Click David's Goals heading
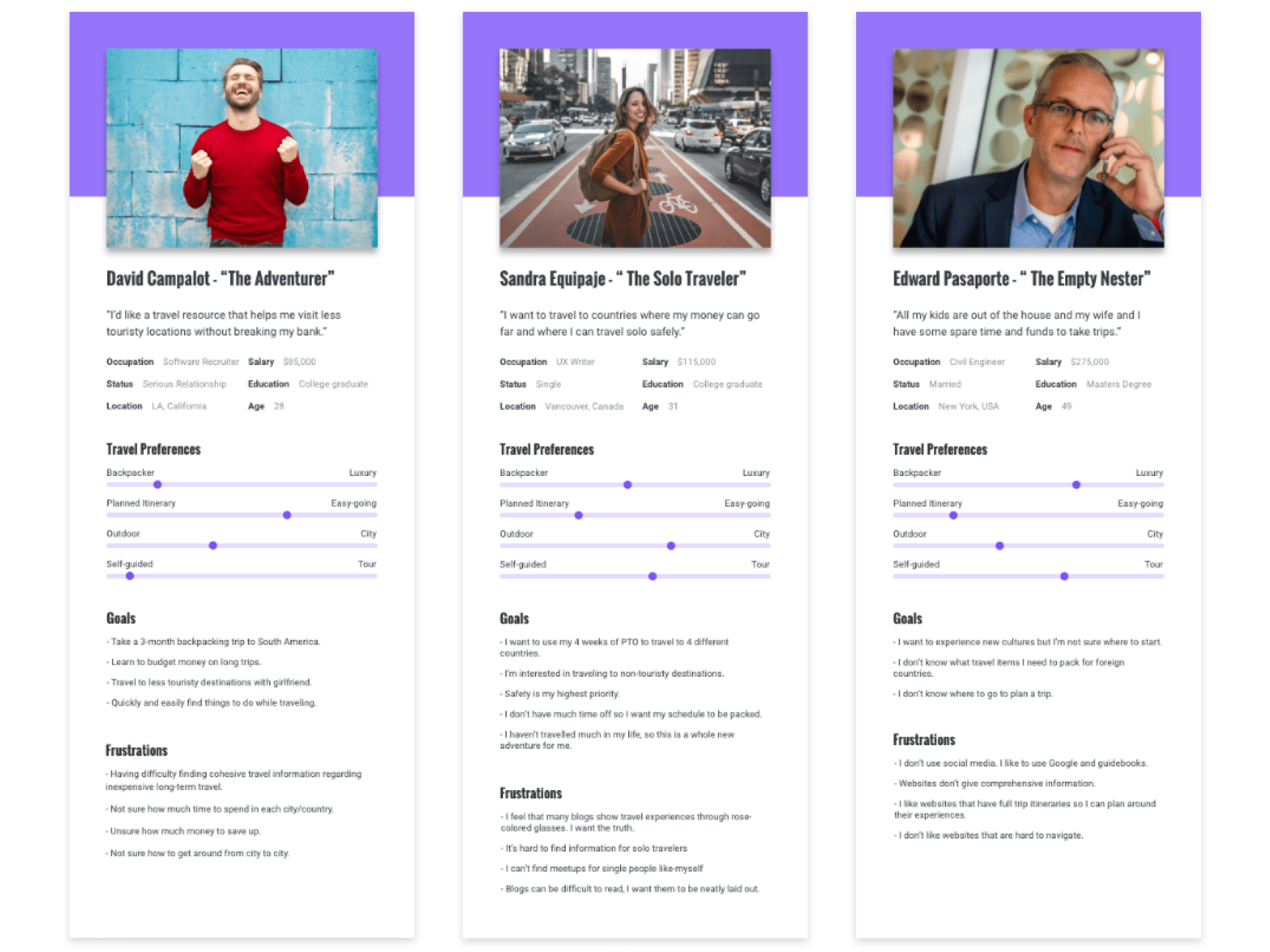 [121, 618]
